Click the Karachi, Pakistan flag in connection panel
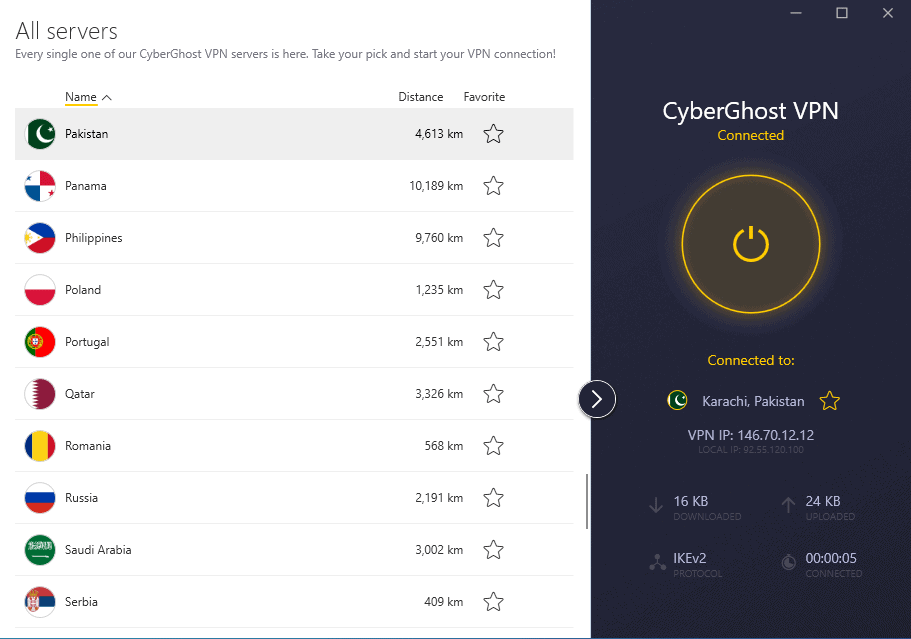 [x=677, y=401]
